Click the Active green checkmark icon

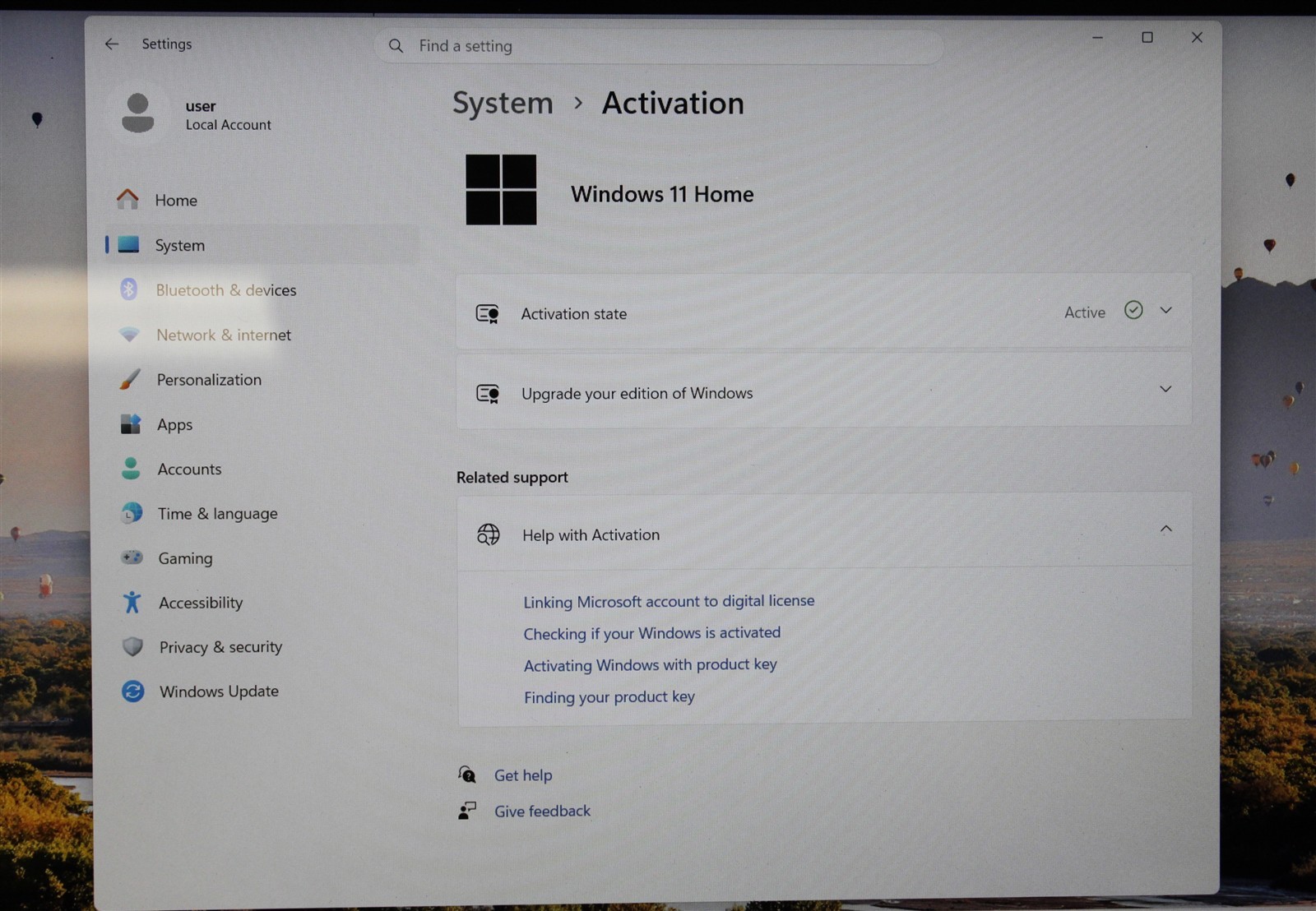[x=1133, y=310]
